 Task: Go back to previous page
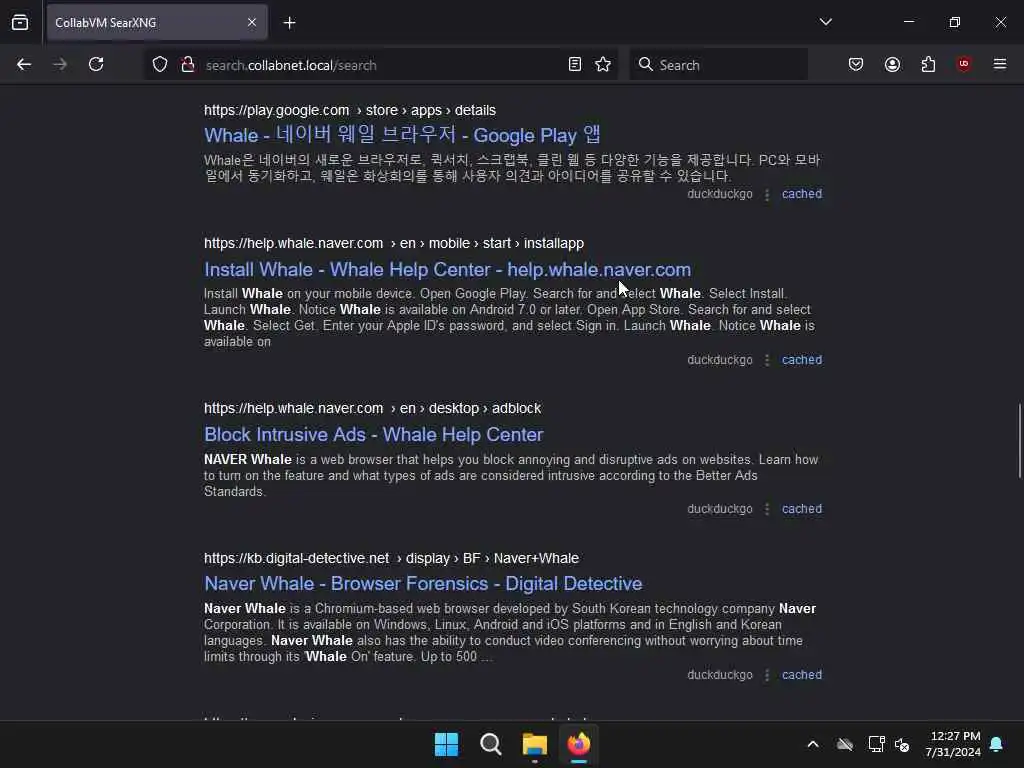24,65
